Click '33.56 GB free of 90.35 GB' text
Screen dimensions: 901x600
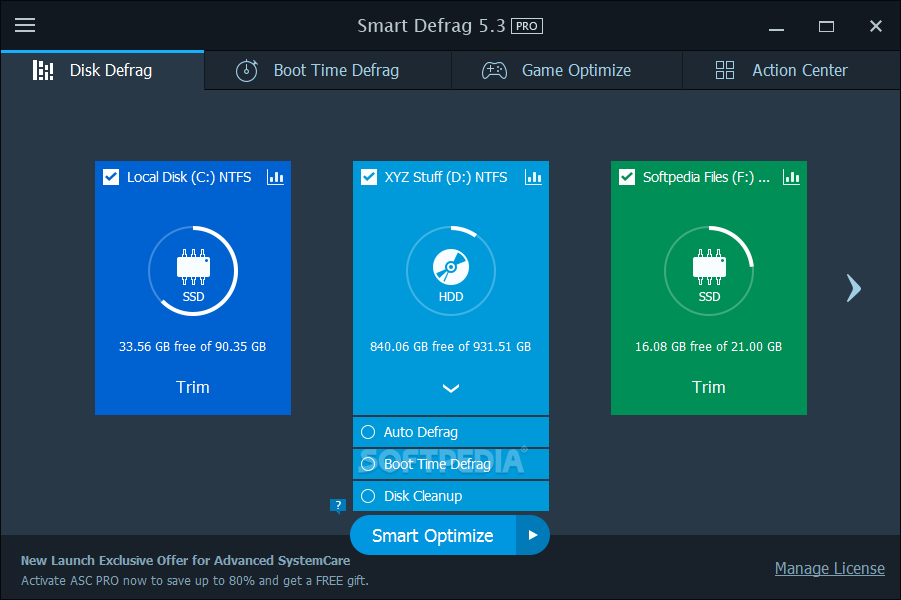point(192,347)
